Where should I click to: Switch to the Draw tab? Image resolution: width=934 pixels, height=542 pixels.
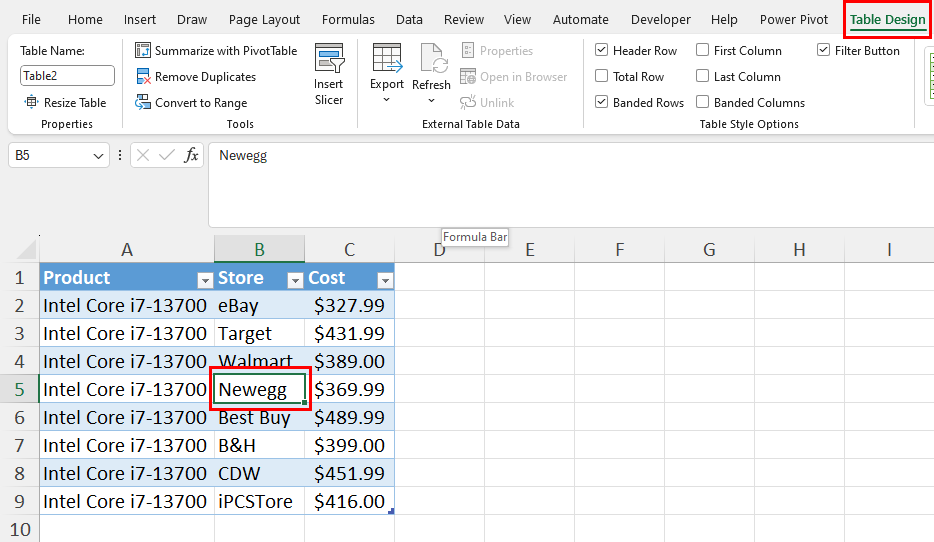[x=192, y=20]
